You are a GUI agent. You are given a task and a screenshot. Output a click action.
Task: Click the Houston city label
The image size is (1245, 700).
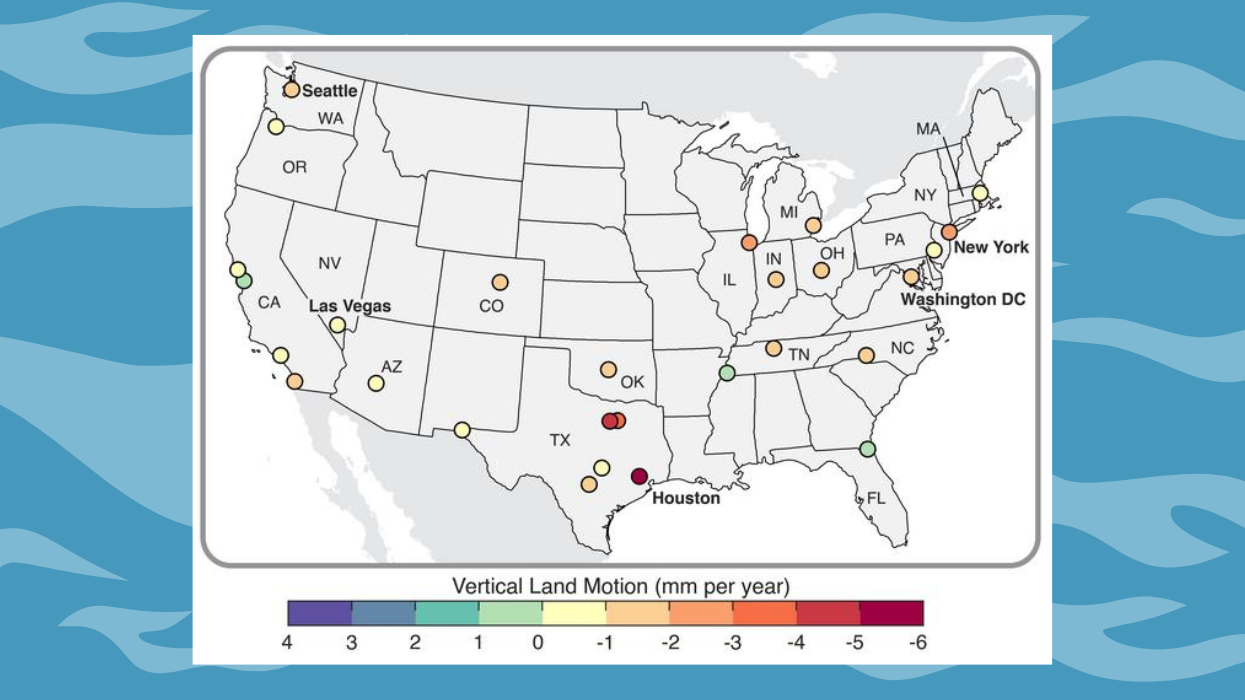685,495
